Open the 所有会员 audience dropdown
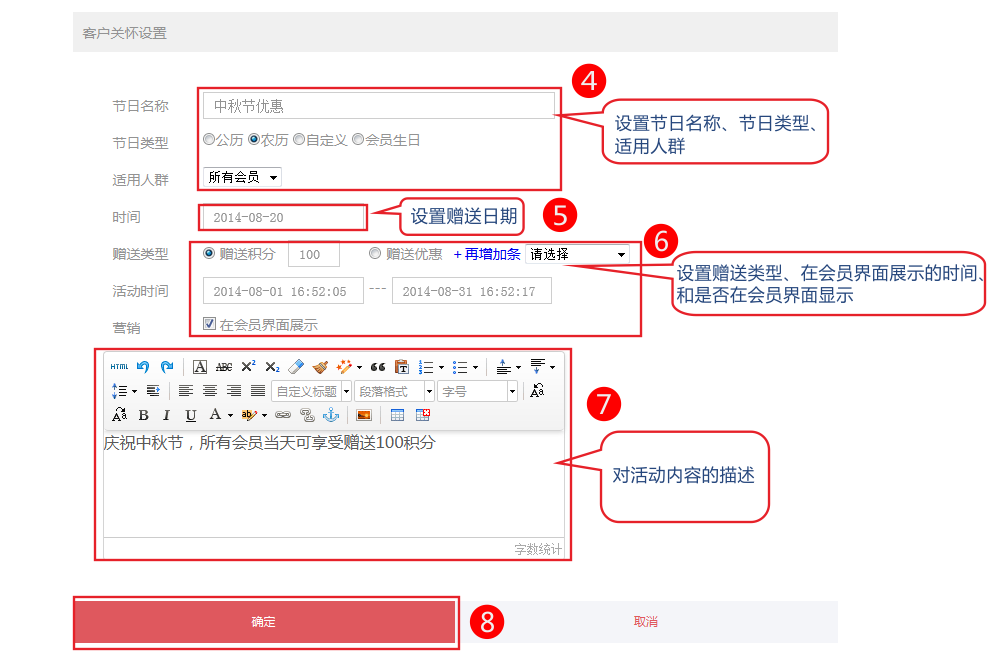 [242, 177]
